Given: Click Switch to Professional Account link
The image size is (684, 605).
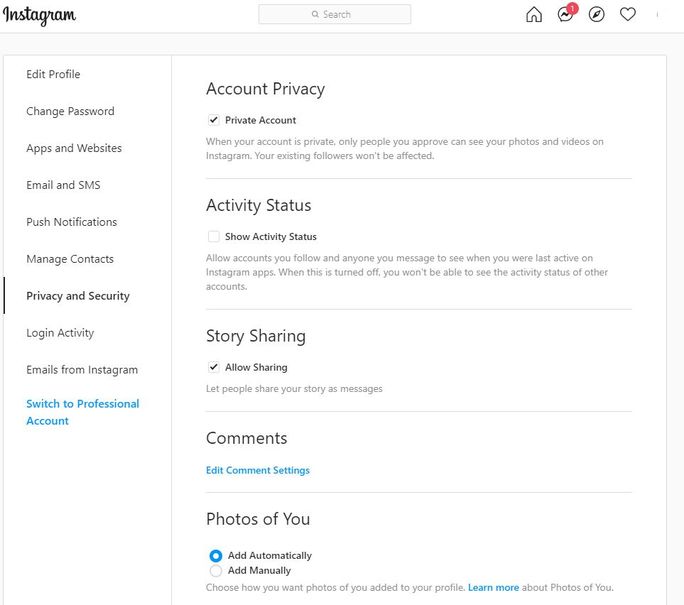Looking at the screenshot, I should (x=82, y=412).
